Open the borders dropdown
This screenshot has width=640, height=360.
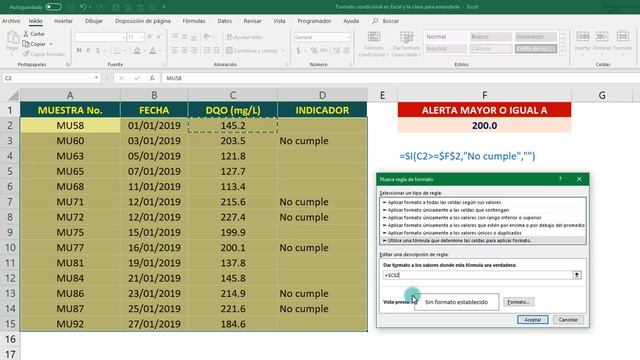point(124,51)
